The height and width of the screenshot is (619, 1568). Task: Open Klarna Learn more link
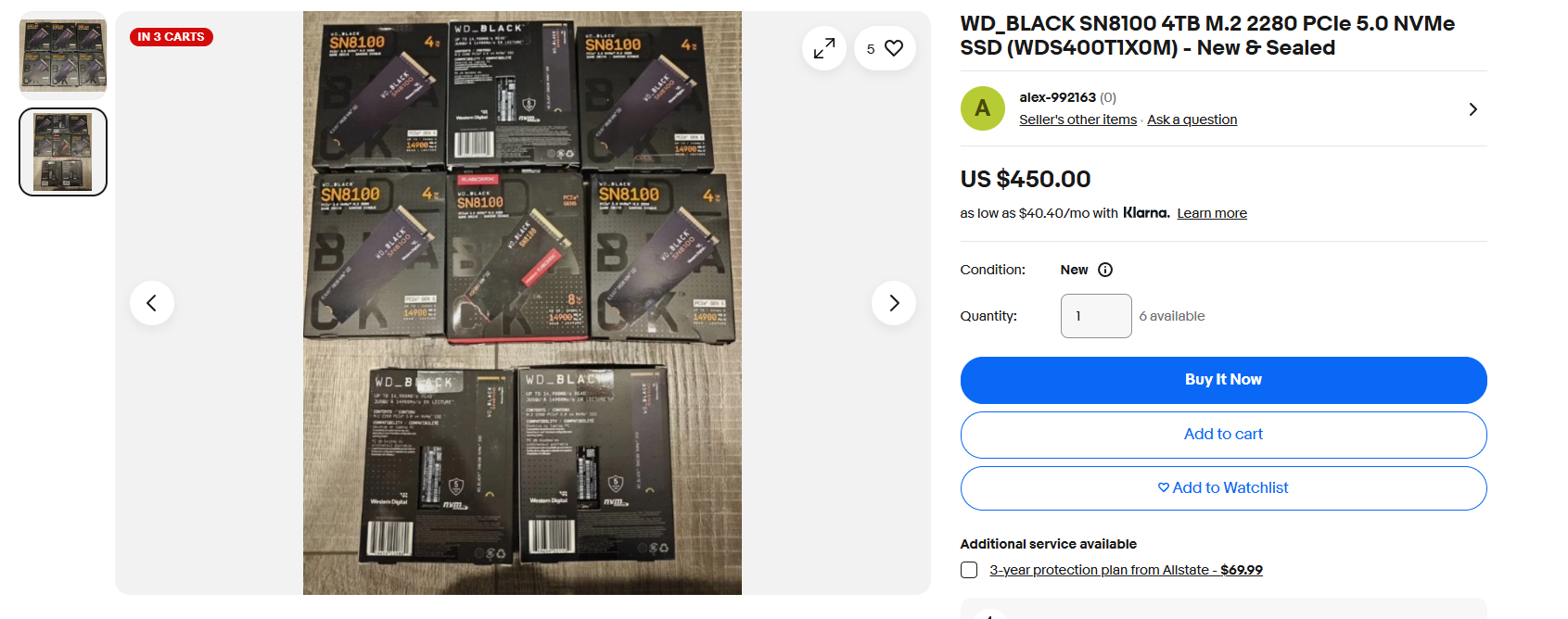(x=1212, y=213)
